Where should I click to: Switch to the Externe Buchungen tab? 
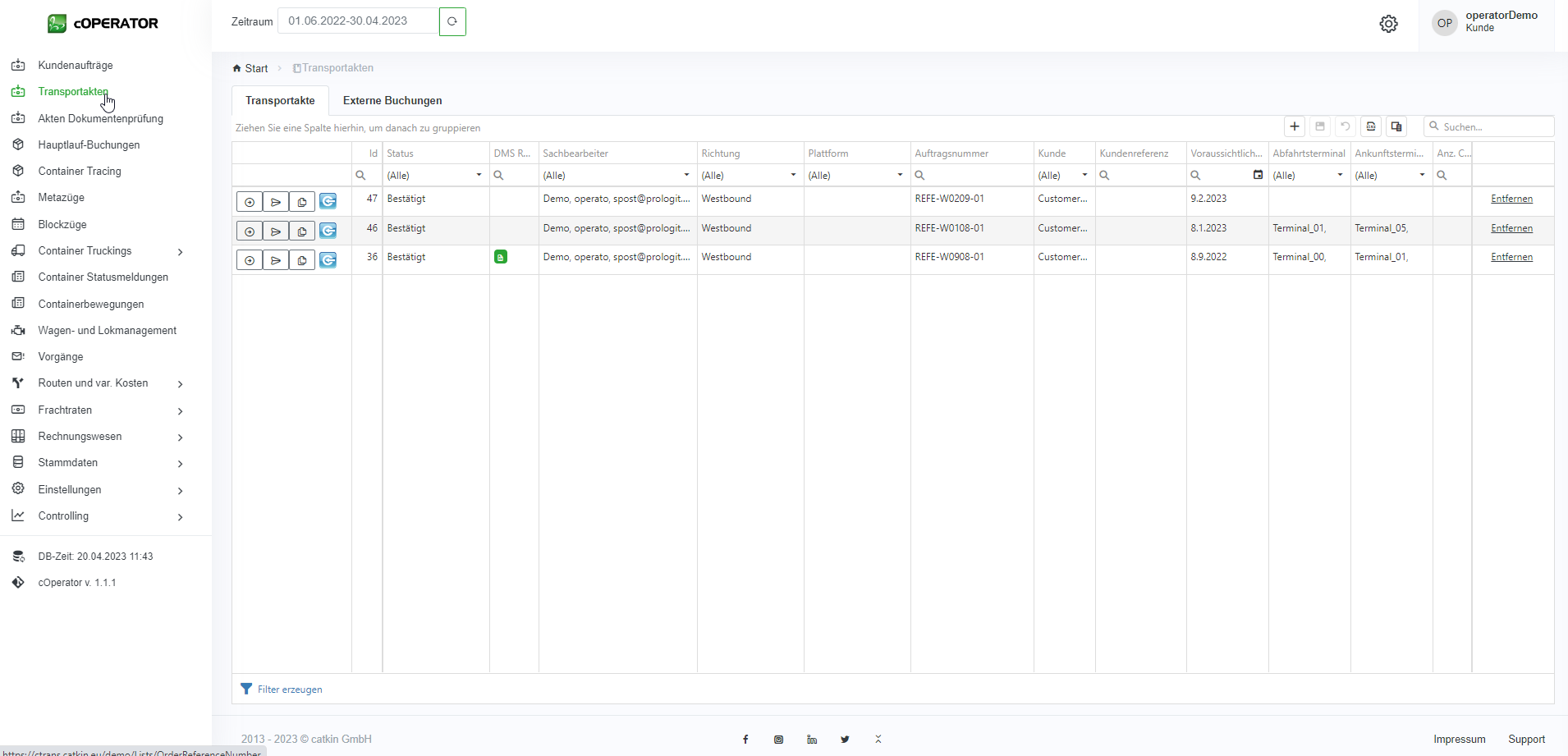(x=392, y=100)
